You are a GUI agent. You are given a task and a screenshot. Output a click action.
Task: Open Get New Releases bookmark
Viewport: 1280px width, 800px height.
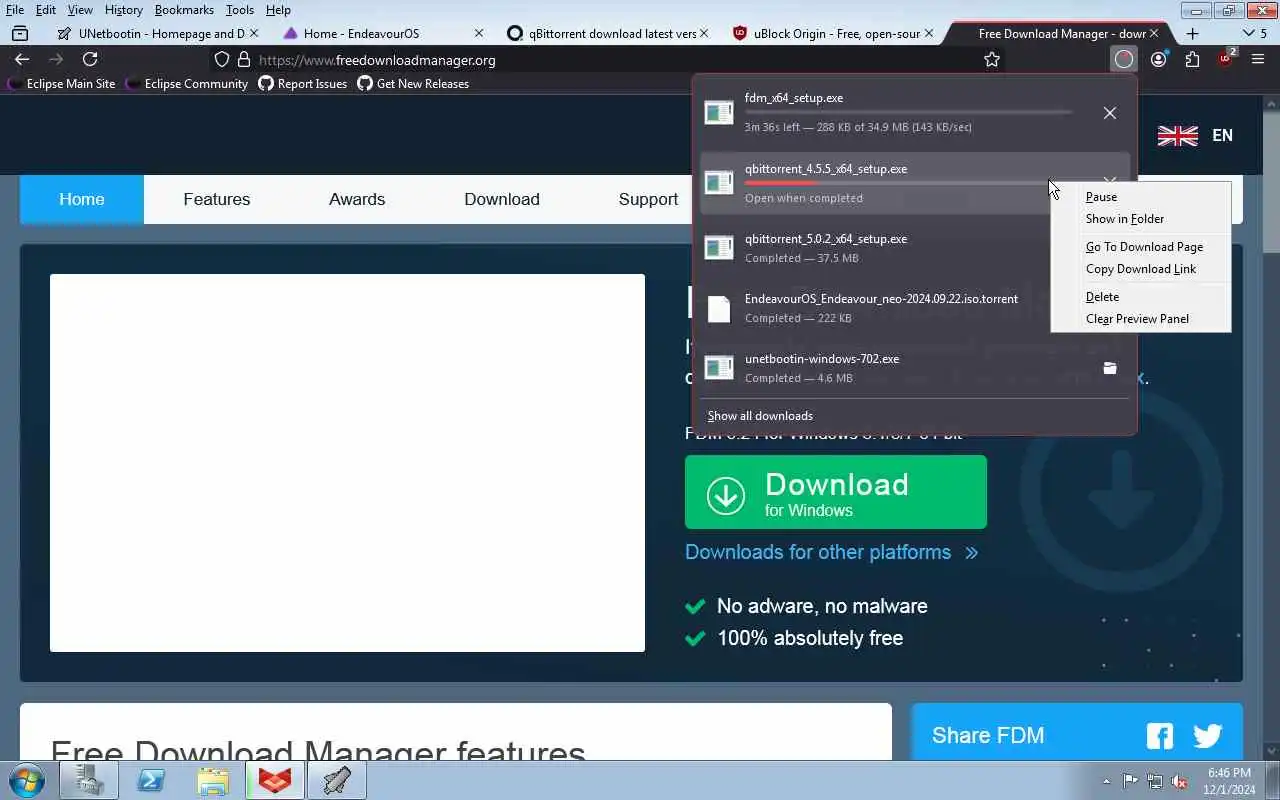(x=413, y=84)
